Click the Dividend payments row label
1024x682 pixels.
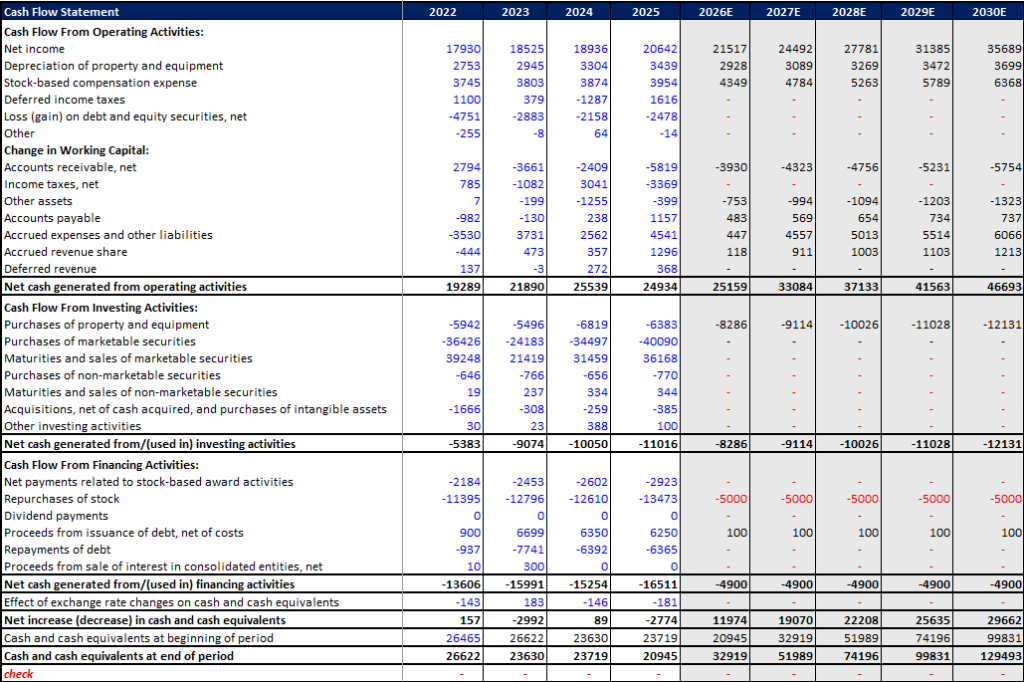pos(53,515)
